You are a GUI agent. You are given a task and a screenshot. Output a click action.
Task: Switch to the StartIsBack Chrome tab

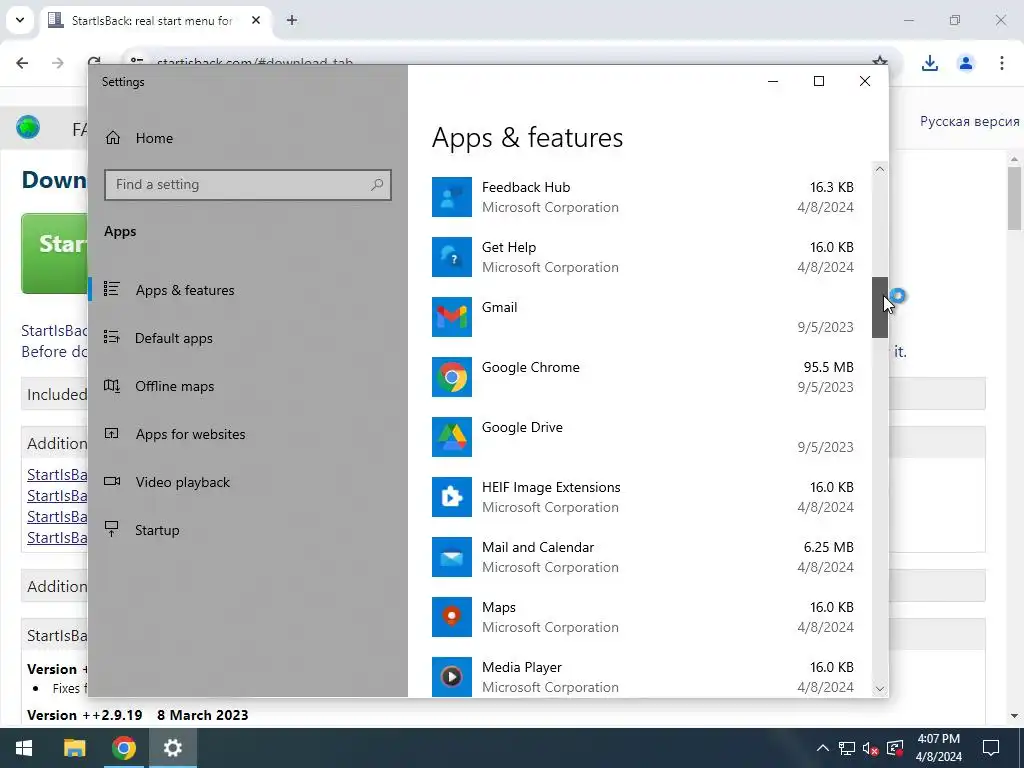click(151, 21)
